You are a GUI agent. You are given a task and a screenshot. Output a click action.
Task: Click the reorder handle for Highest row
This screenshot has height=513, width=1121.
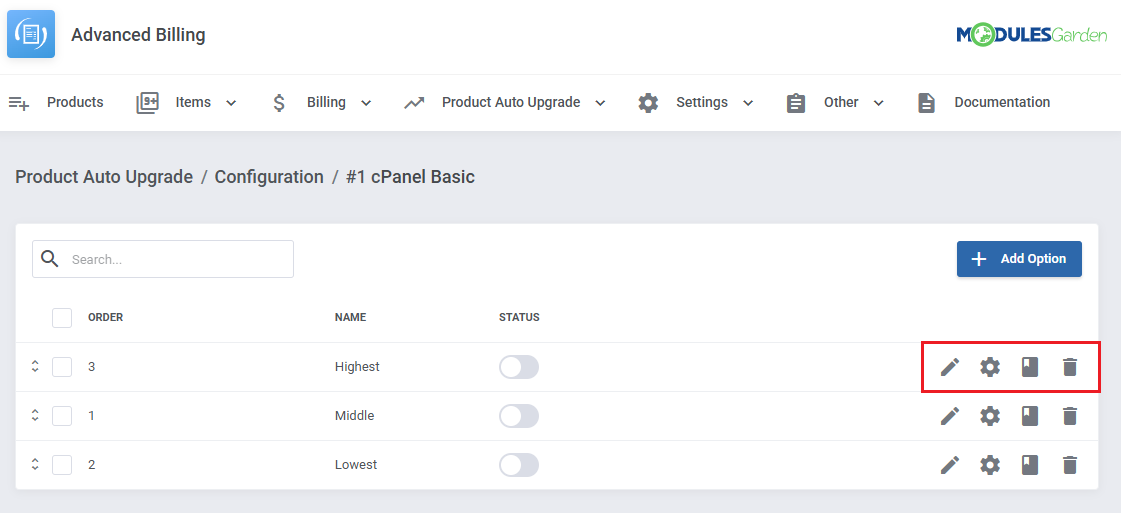(x=34, y=367)
